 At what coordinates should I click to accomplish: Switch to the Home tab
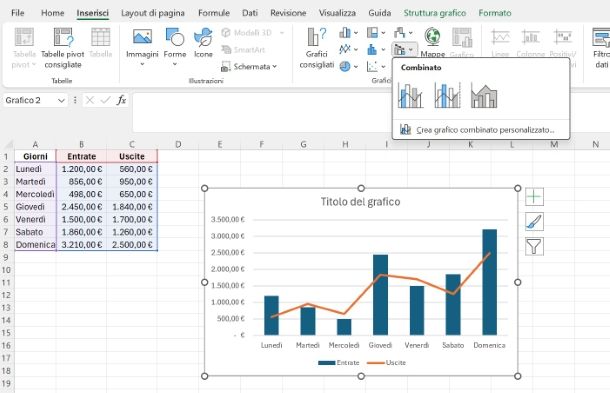pyautogui.click(x=53, y=13)
